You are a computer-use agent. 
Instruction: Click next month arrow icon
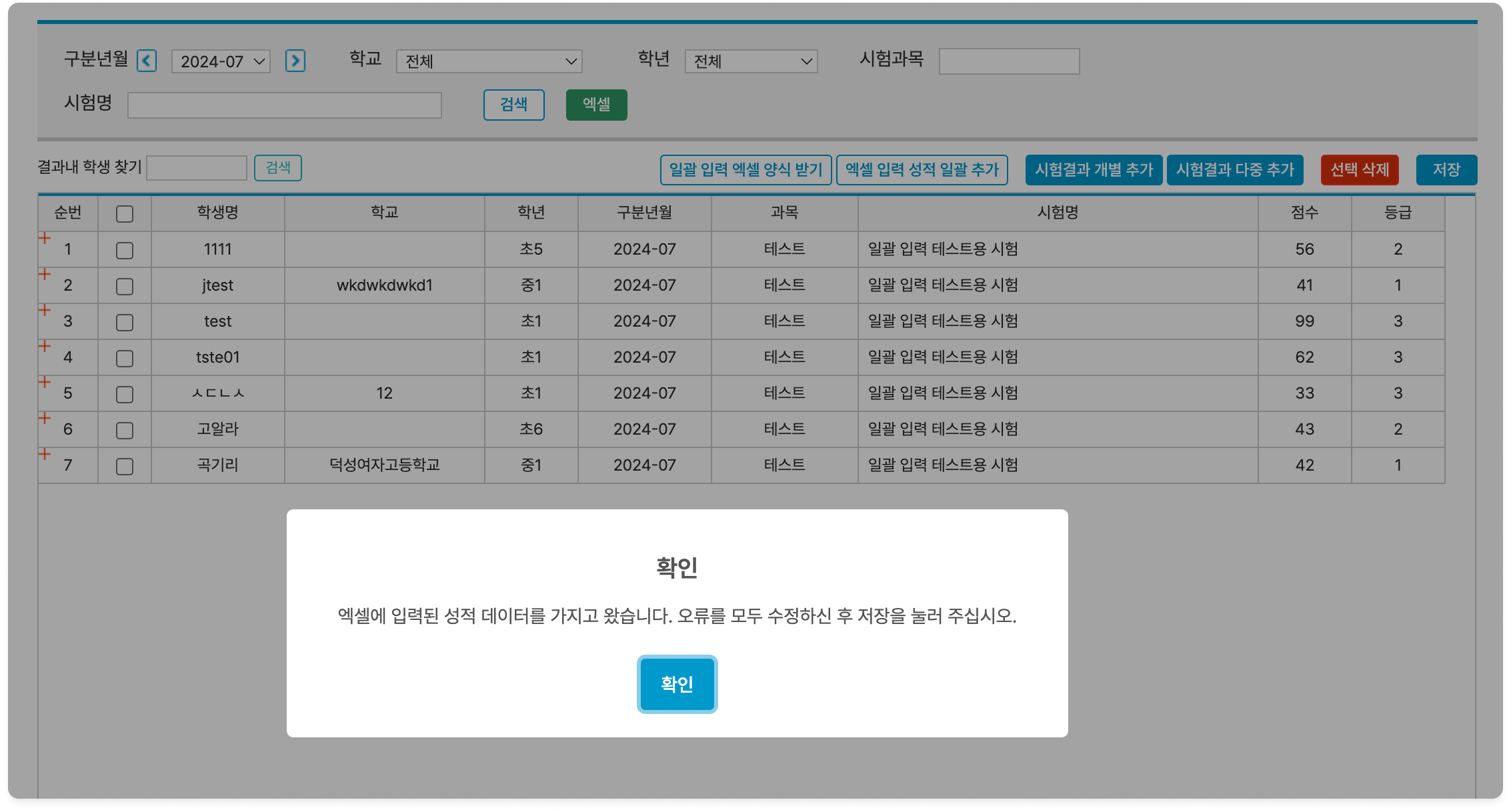point(295,61)
